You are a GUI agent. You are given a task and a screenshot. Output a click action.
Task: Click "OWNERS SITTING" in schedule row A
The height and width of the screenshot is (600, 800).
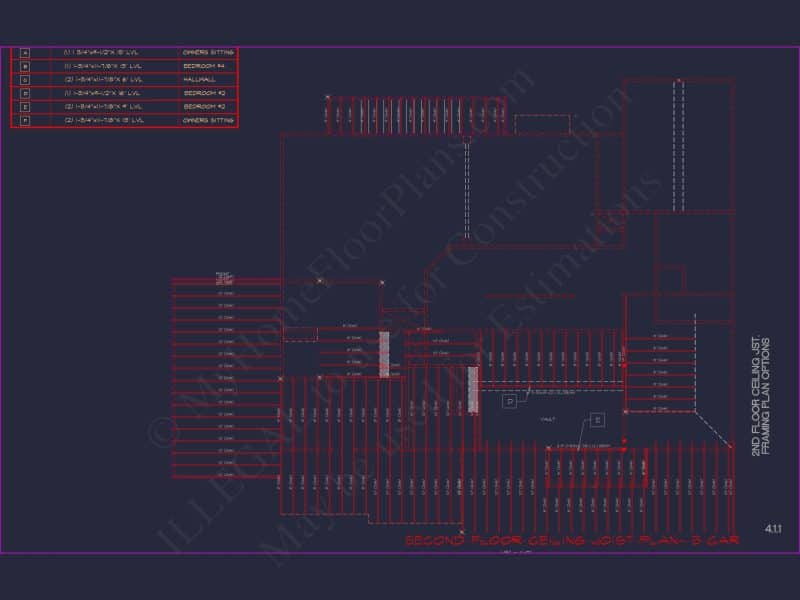(208, 53)
